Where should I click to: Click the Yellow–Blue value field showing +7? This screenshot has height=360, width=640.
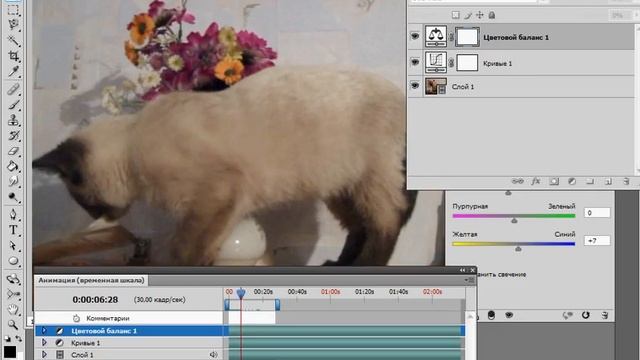(597, 241)
